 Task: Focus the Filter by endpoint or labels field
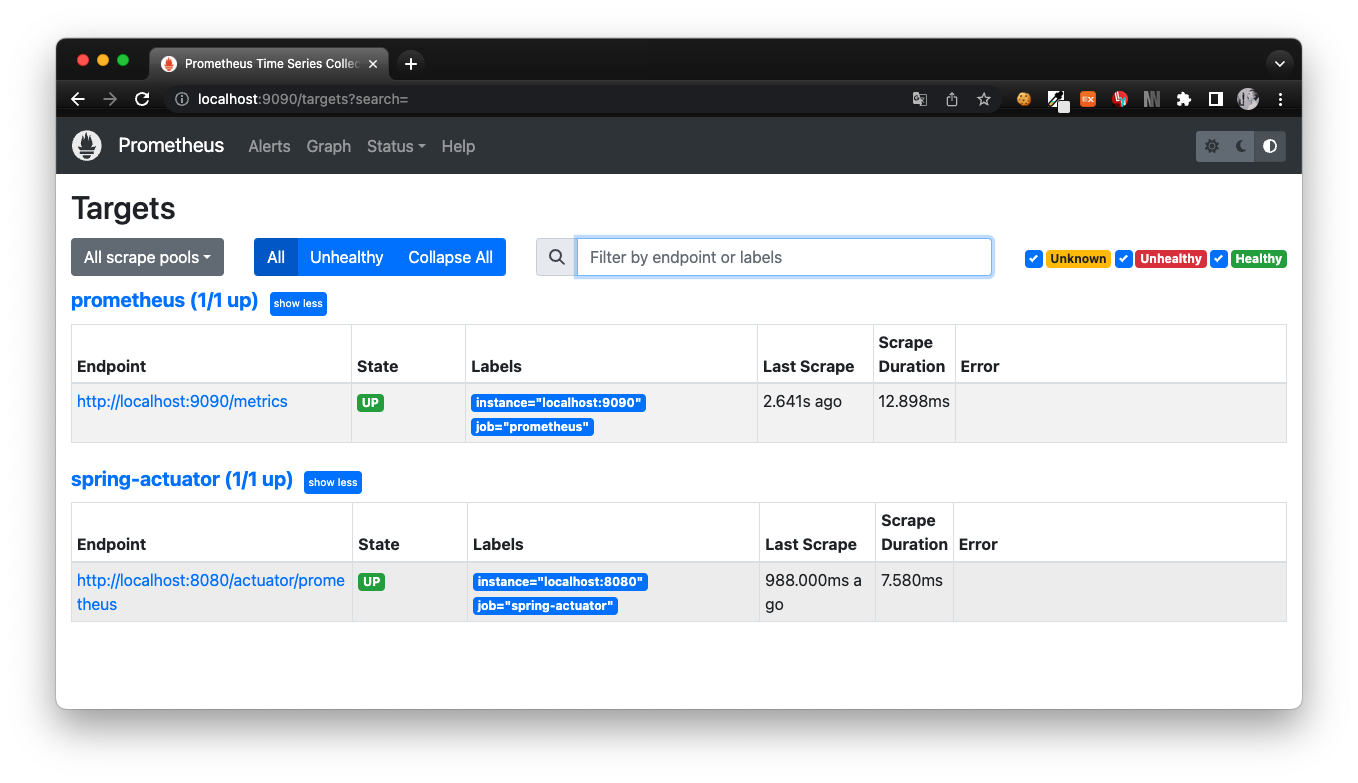(784, 257)
